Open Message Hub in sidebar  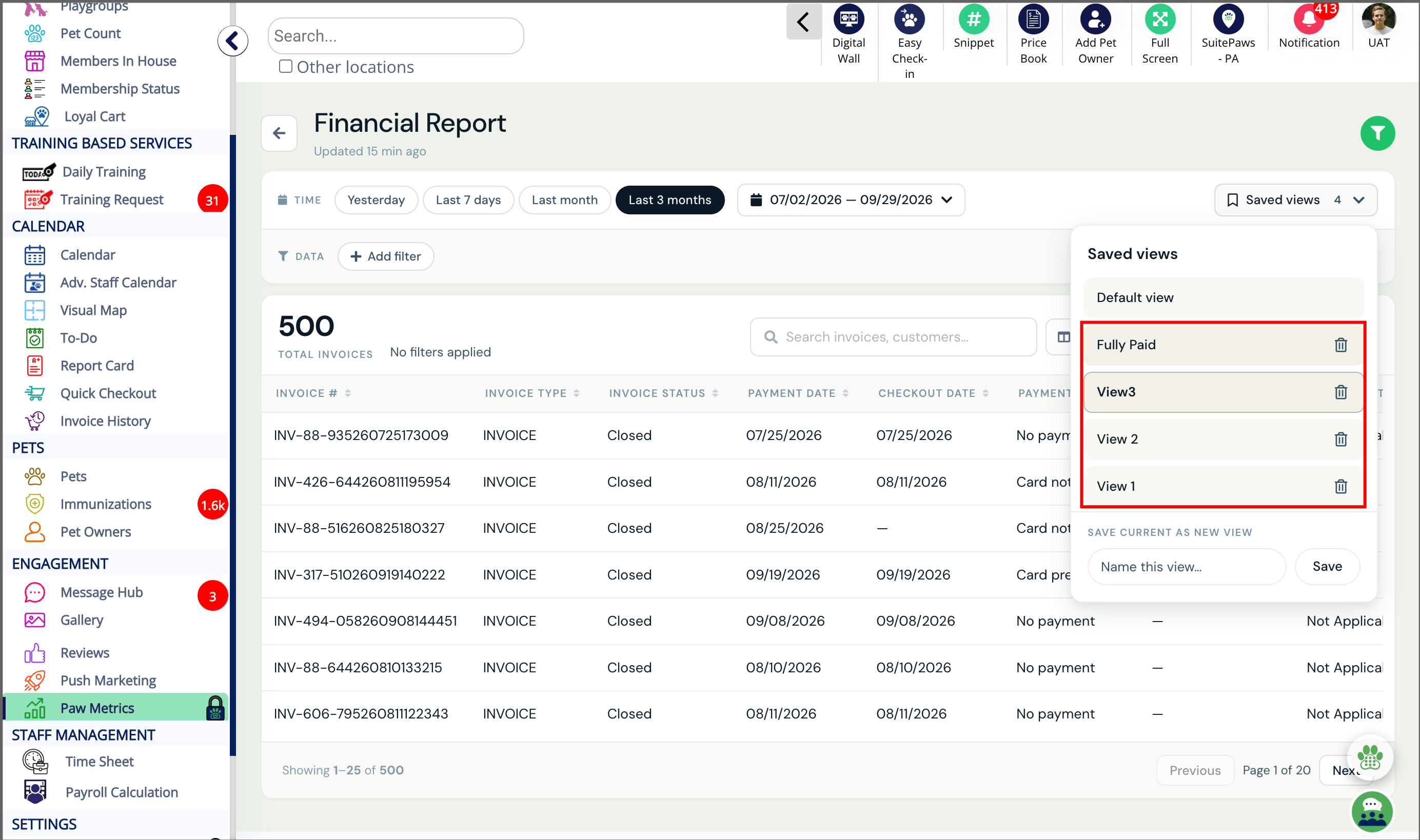pyautogui.click(x=102, y=592)
